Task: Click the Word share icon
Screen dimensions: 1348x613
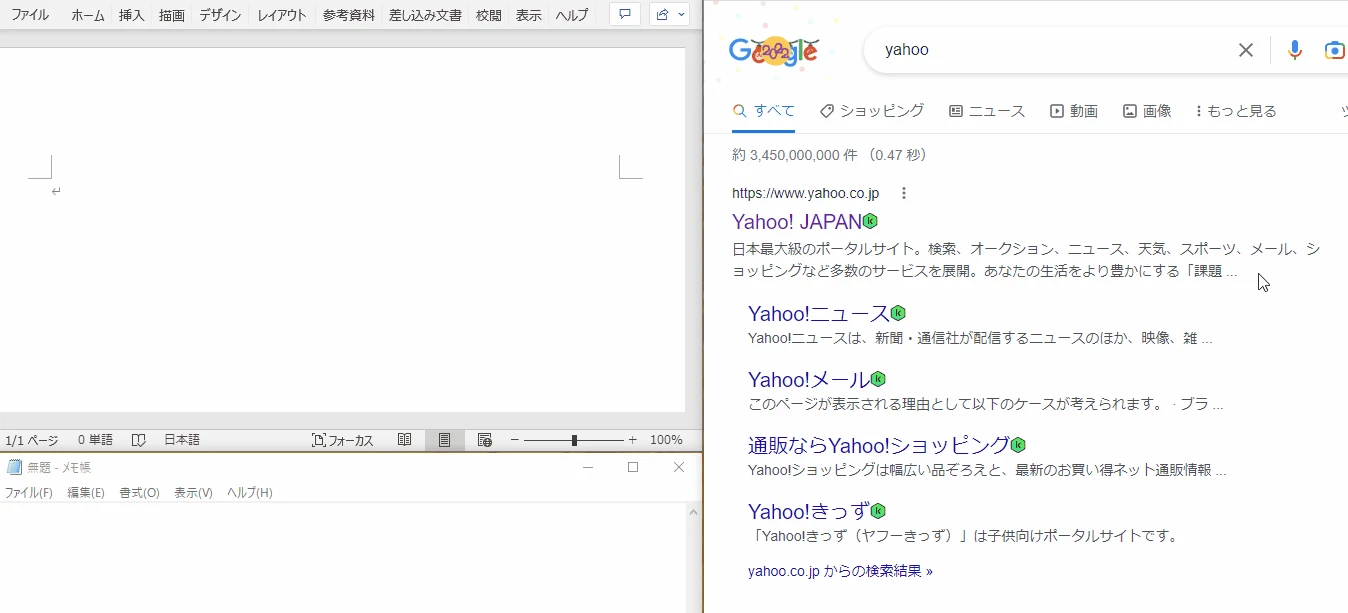Action: (x=662, y=15)
